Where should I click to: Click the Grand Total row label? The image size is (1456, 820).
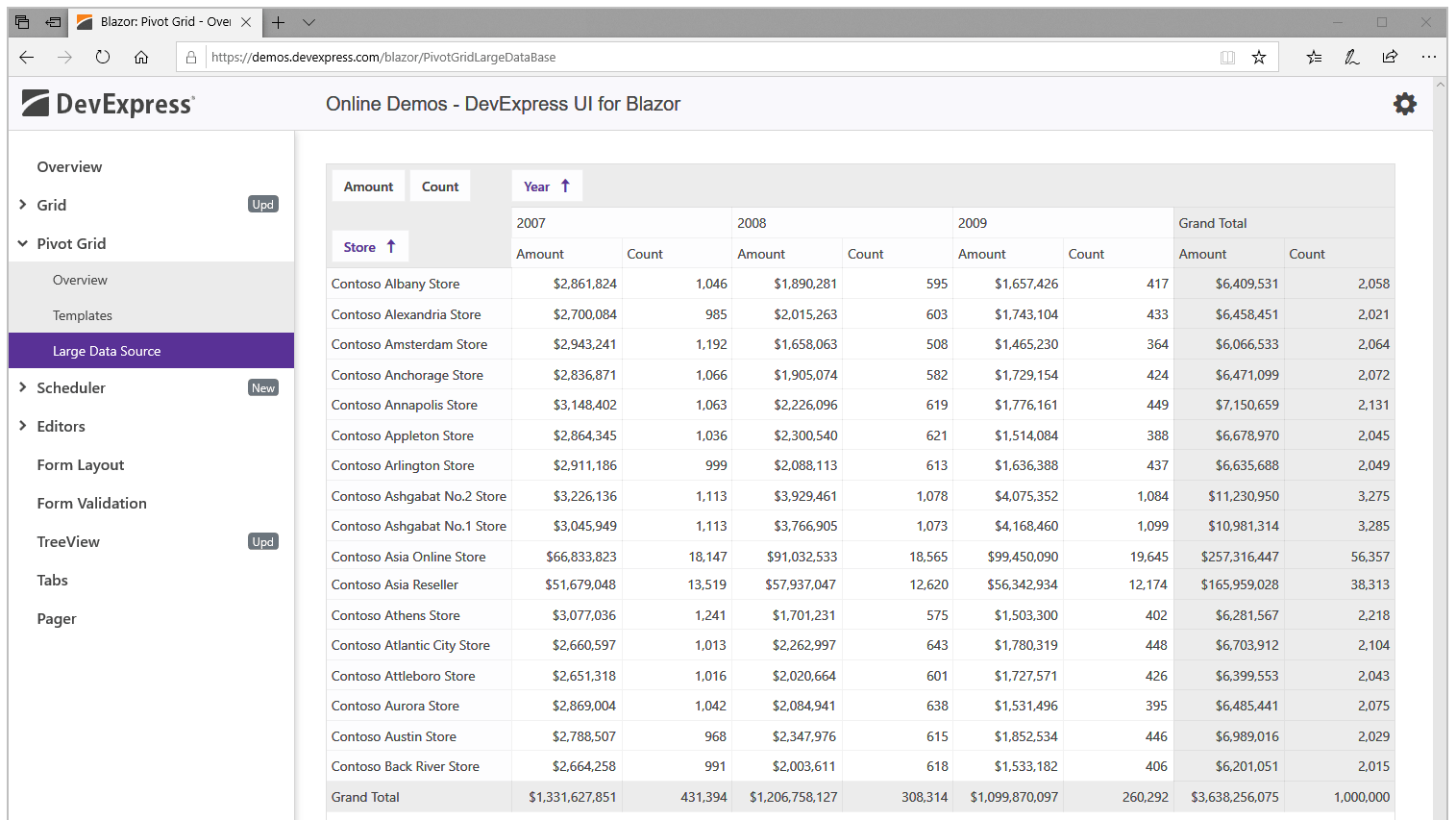click(365, 797)
